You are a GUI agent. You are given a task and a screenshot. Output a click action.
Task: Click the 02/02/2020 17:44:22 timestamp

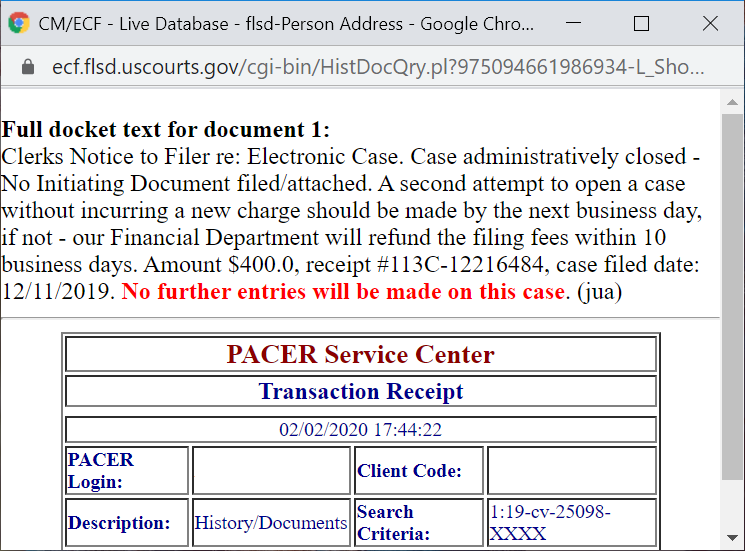pyautogui.click(x=360, y=430)
